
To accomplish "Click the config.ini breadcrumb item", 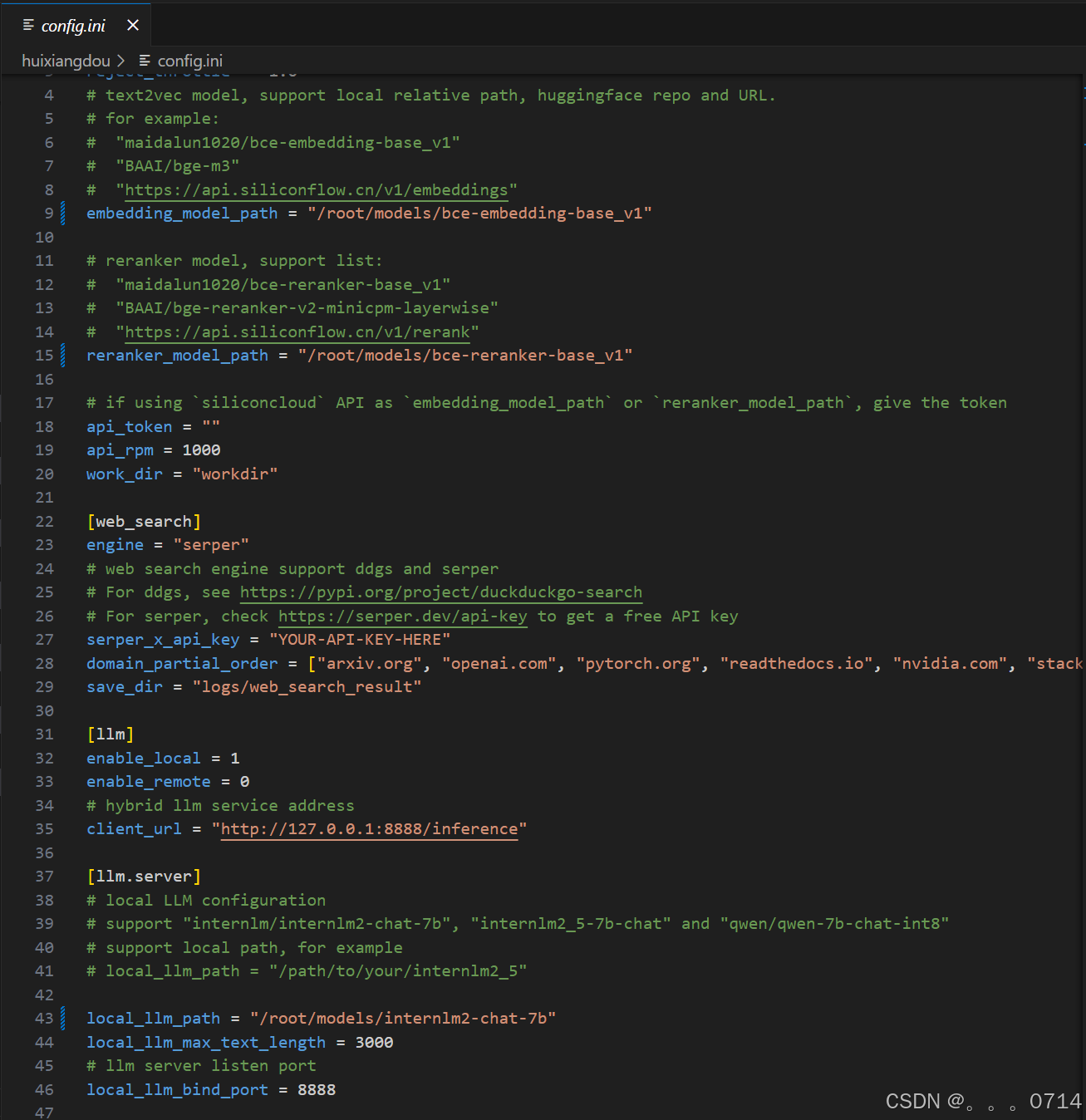I will tap(190, 61).
